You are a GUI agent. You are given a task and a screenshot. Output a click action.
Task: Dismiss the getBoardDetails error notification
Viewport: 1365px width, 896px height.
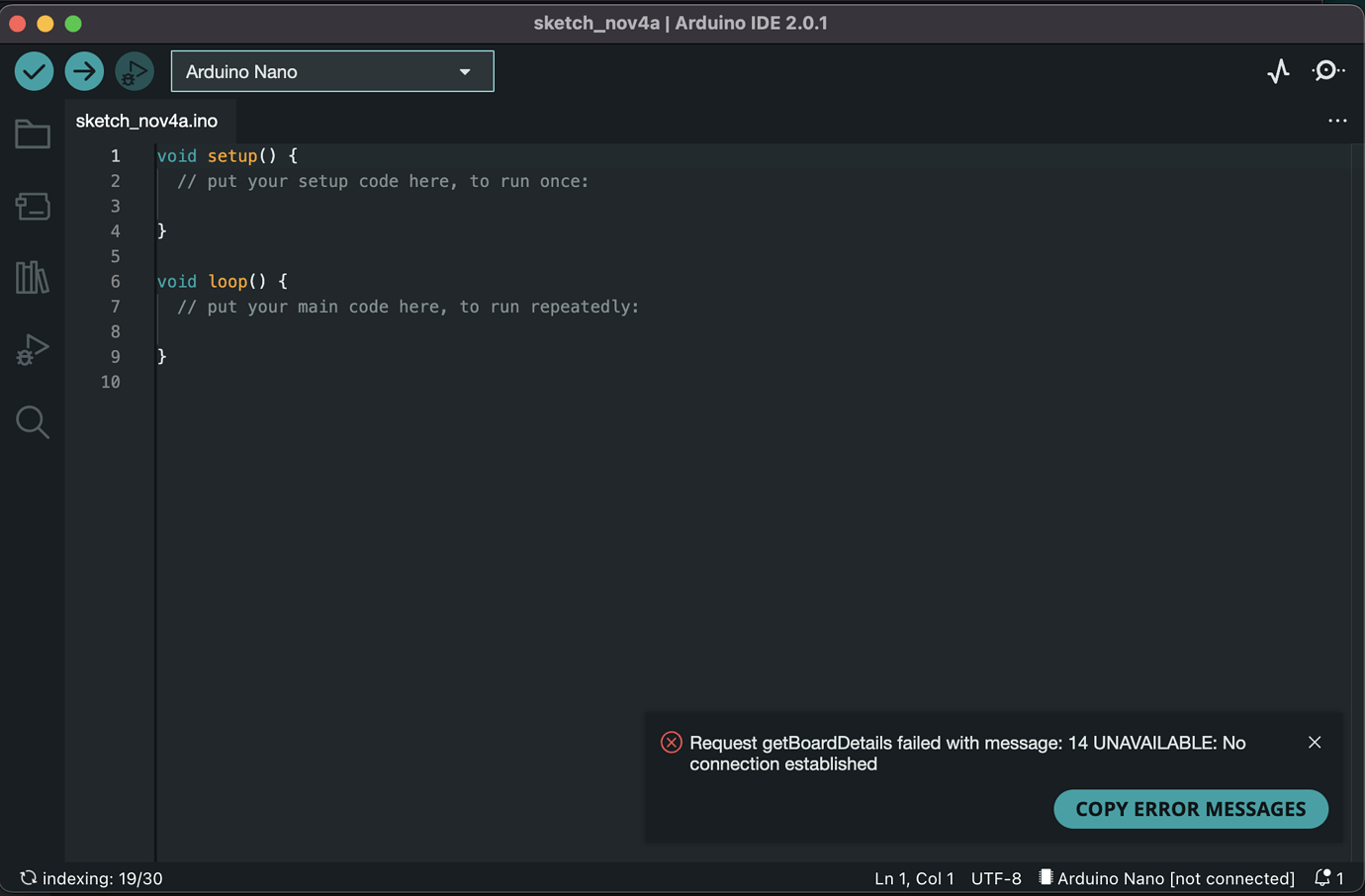click(1315, 742)
